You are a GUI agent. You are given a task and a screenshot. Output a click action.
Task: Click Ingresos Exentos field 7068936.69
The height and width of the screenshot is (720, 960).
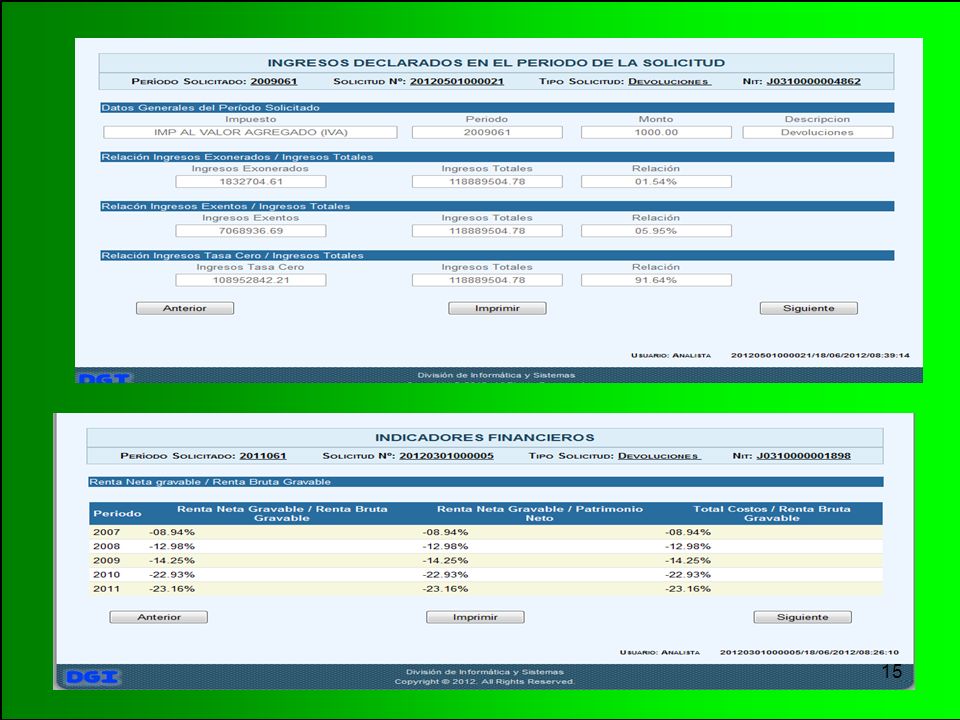[x=251, y=231]
